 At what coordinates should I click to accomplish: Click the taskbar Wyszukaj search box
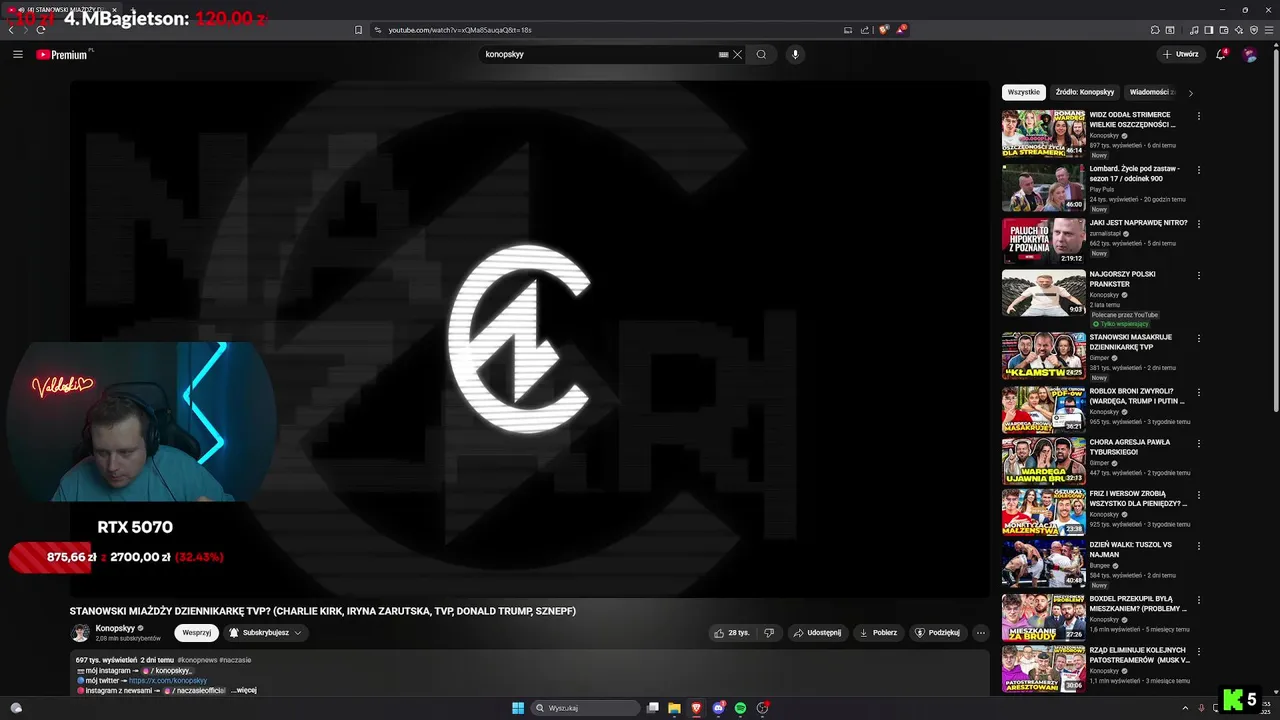[585, 708]
